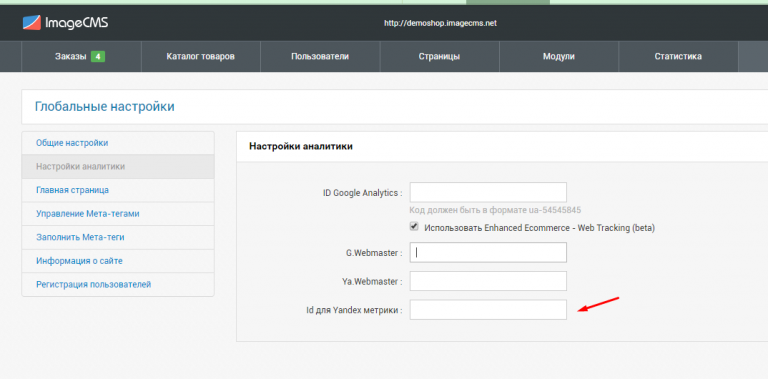Screen dimensions: 768x379
Task: Focus the ID Google Analytics field
Action: click(x=488, y=192)
